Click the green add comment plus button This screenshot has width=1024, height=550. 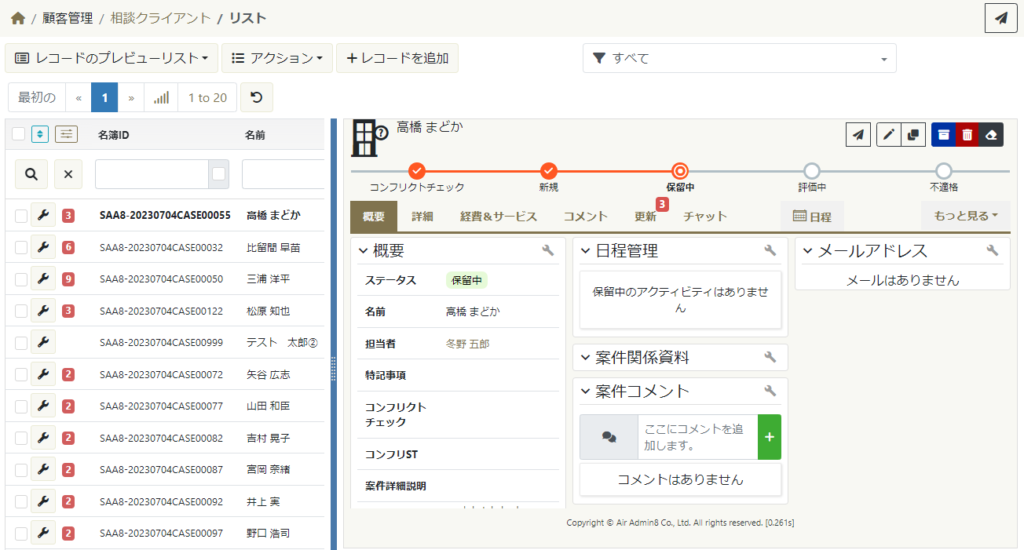coord(769,437)
